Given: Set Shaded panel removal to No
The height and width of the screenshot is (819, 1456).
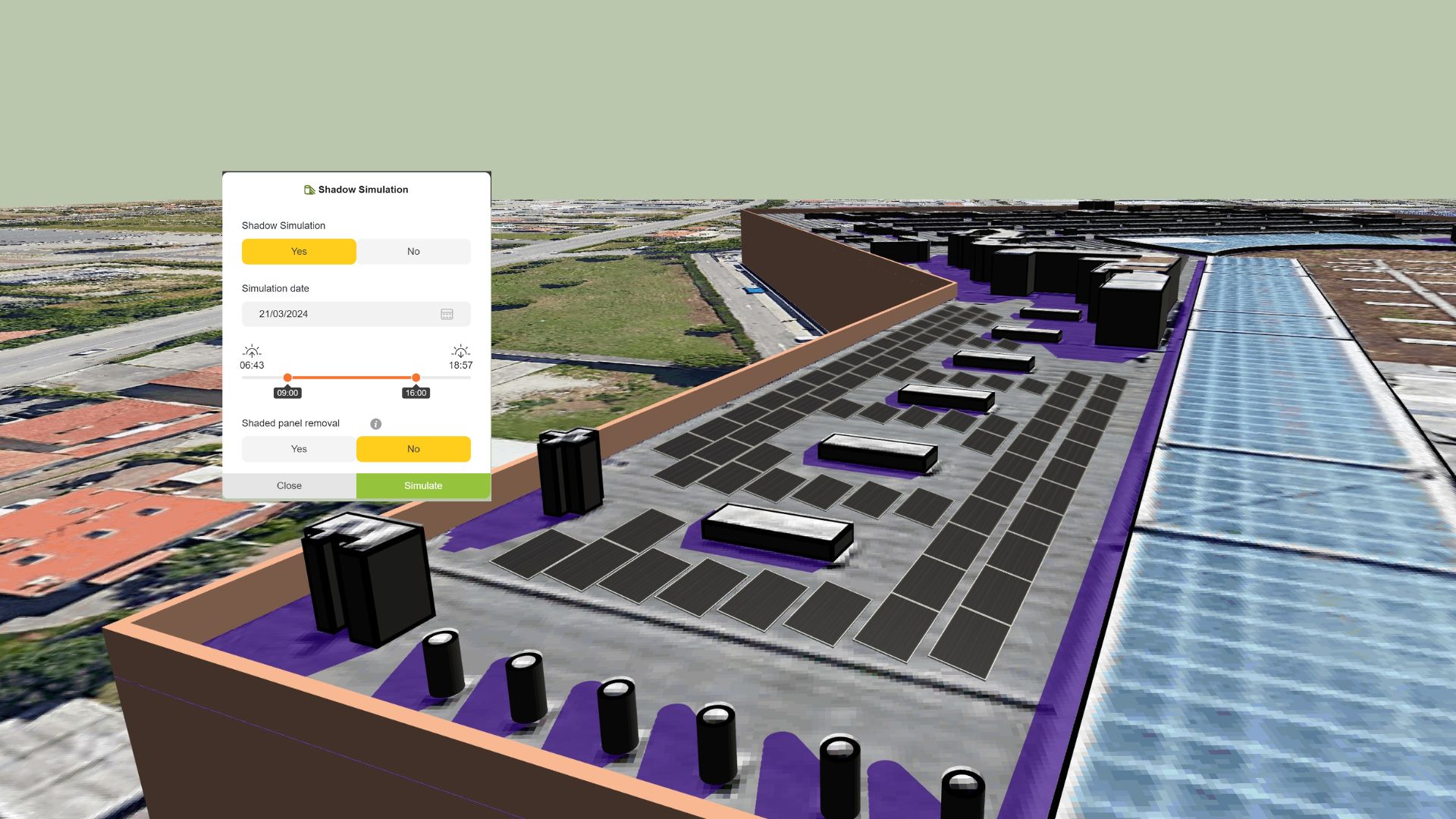Looking at the screenshot, I should coord(413,449).
